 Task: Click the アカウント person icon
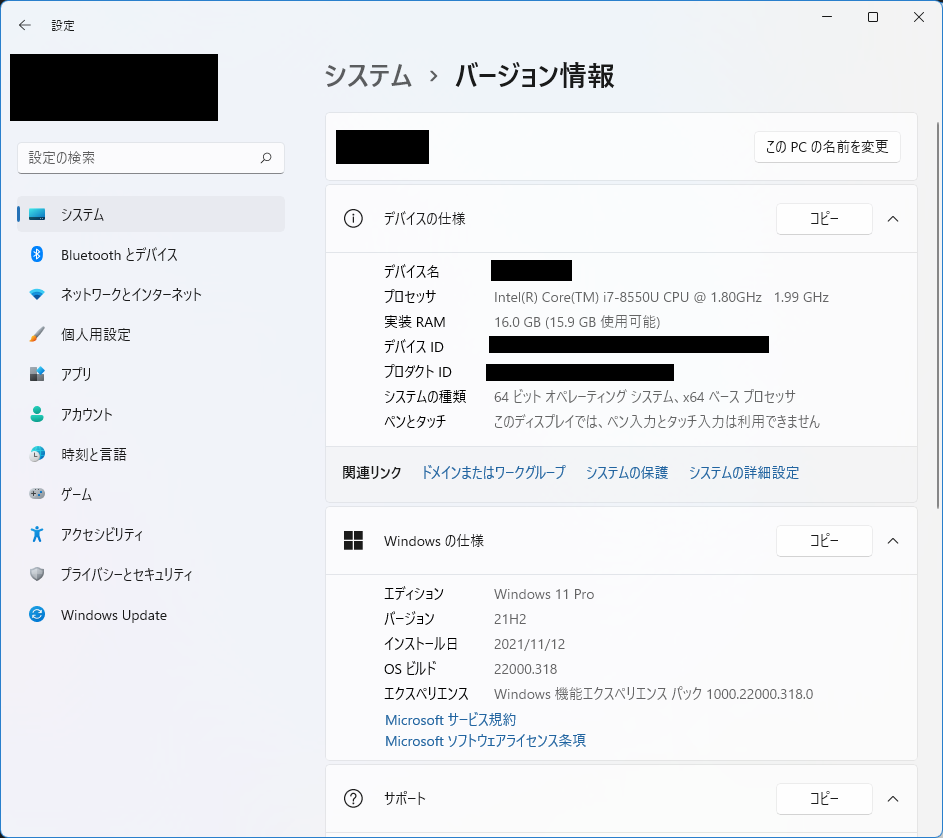37,414
